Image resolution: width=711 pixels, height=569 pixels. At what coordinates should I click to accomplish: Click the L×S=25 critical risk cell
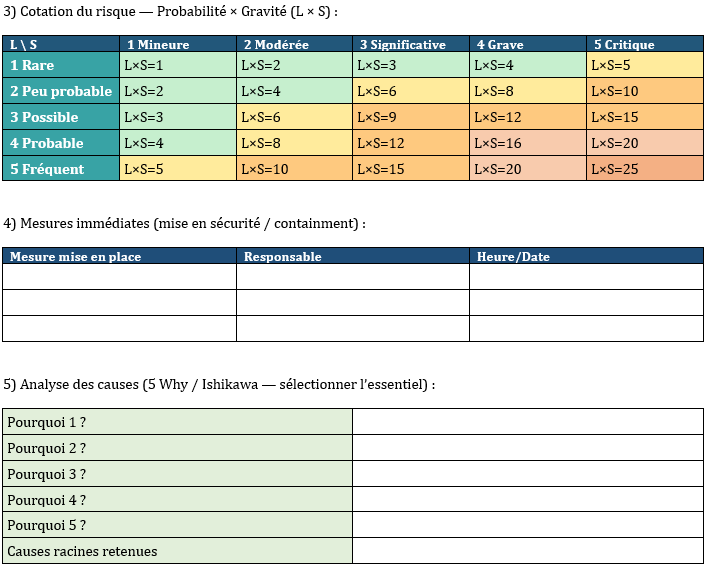point(644,169)
